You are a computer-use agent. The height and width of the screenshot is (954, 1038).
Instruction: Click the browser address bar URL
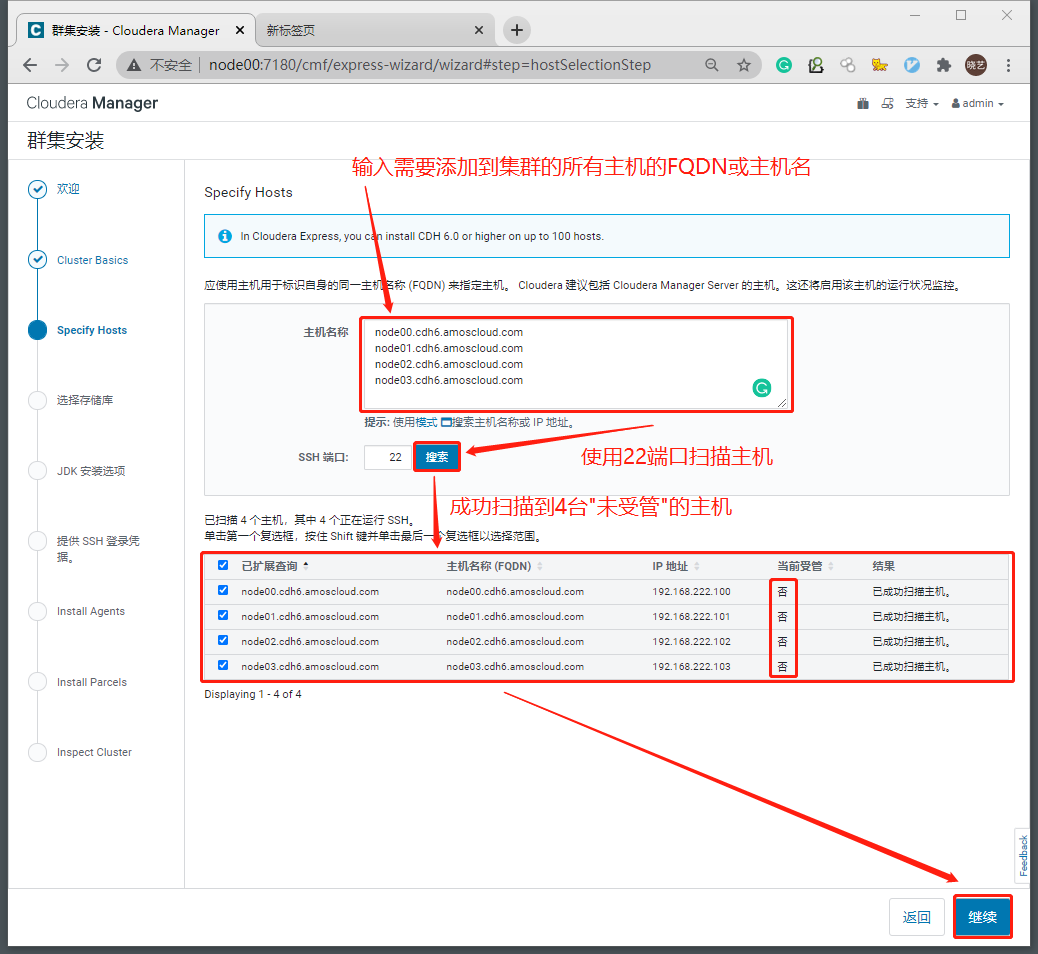point(430,65)
